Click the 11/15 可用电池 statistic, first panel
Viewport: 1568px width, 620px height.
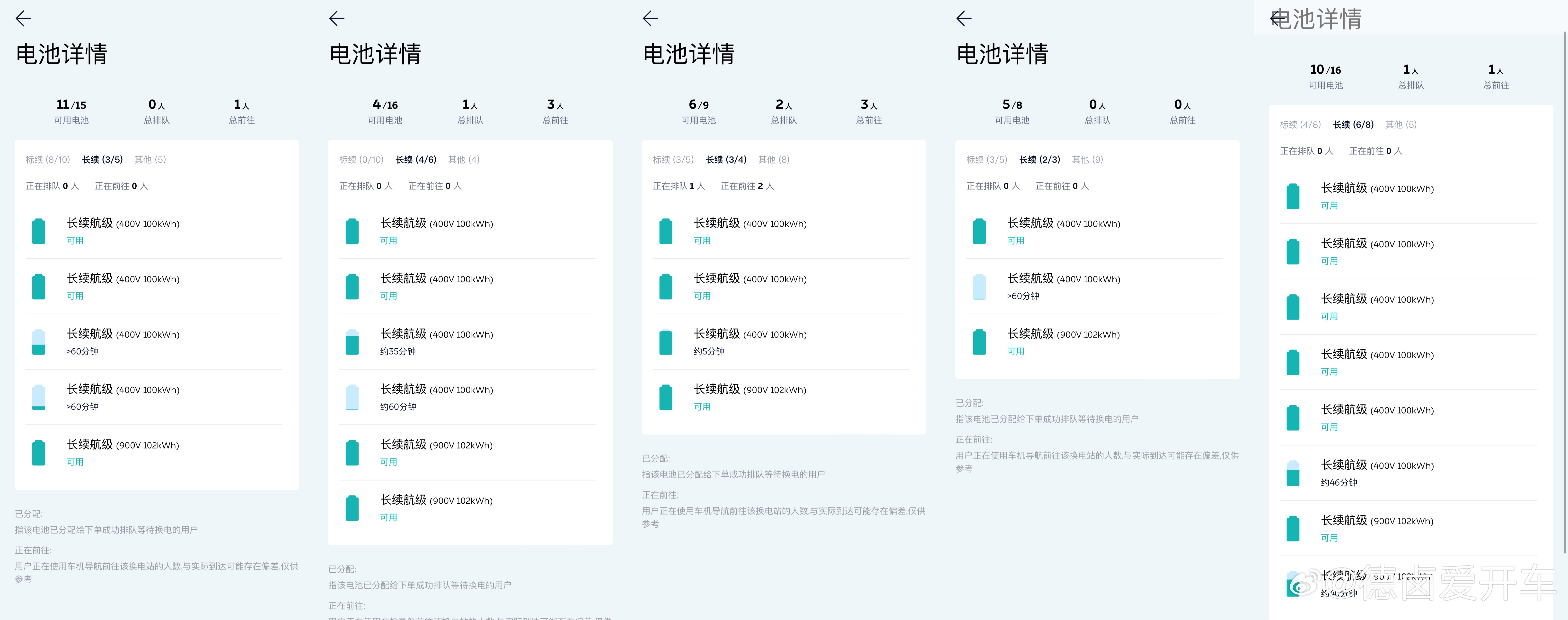coord(71,110)
